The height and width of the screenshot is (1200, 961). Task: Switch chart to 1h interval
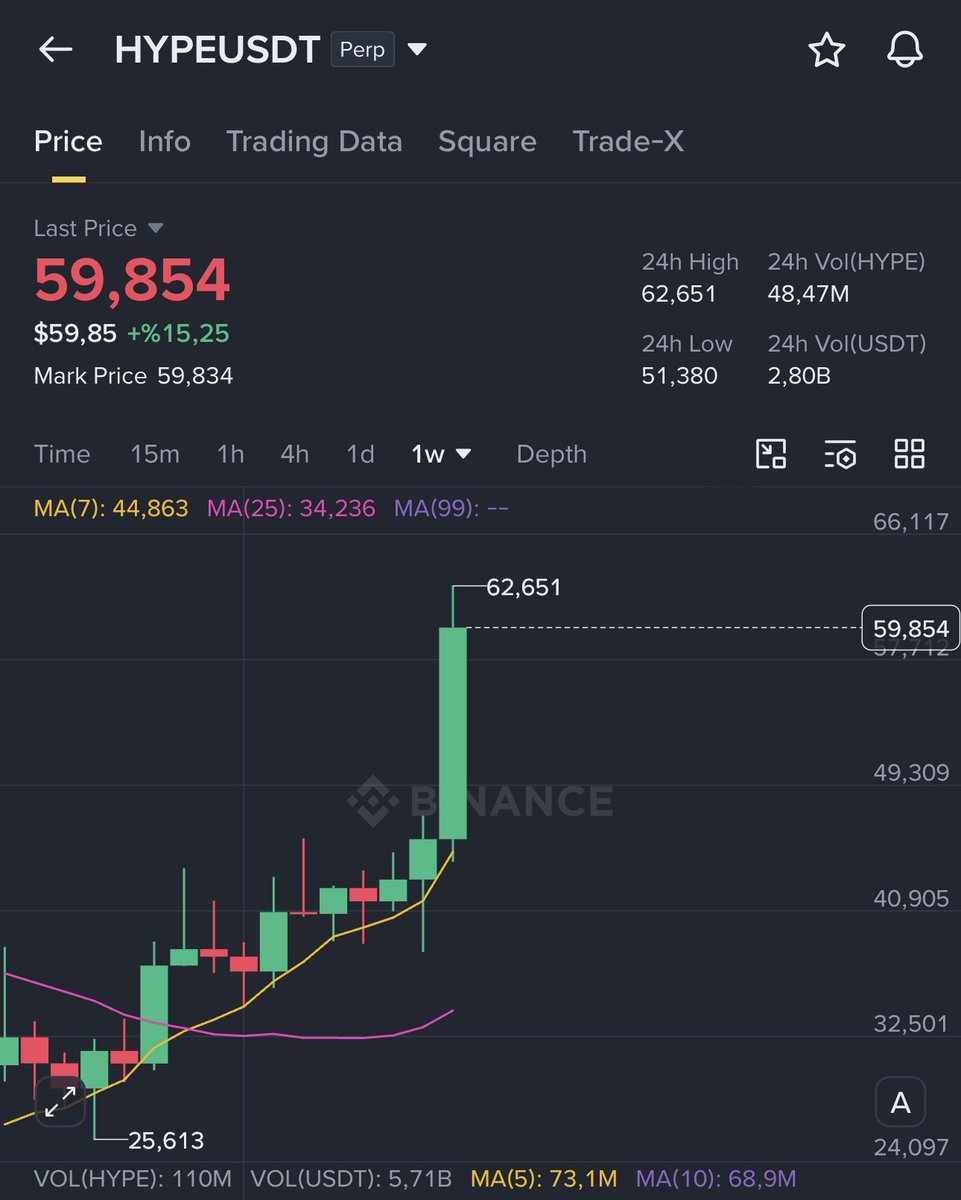[x=230, y=454]
